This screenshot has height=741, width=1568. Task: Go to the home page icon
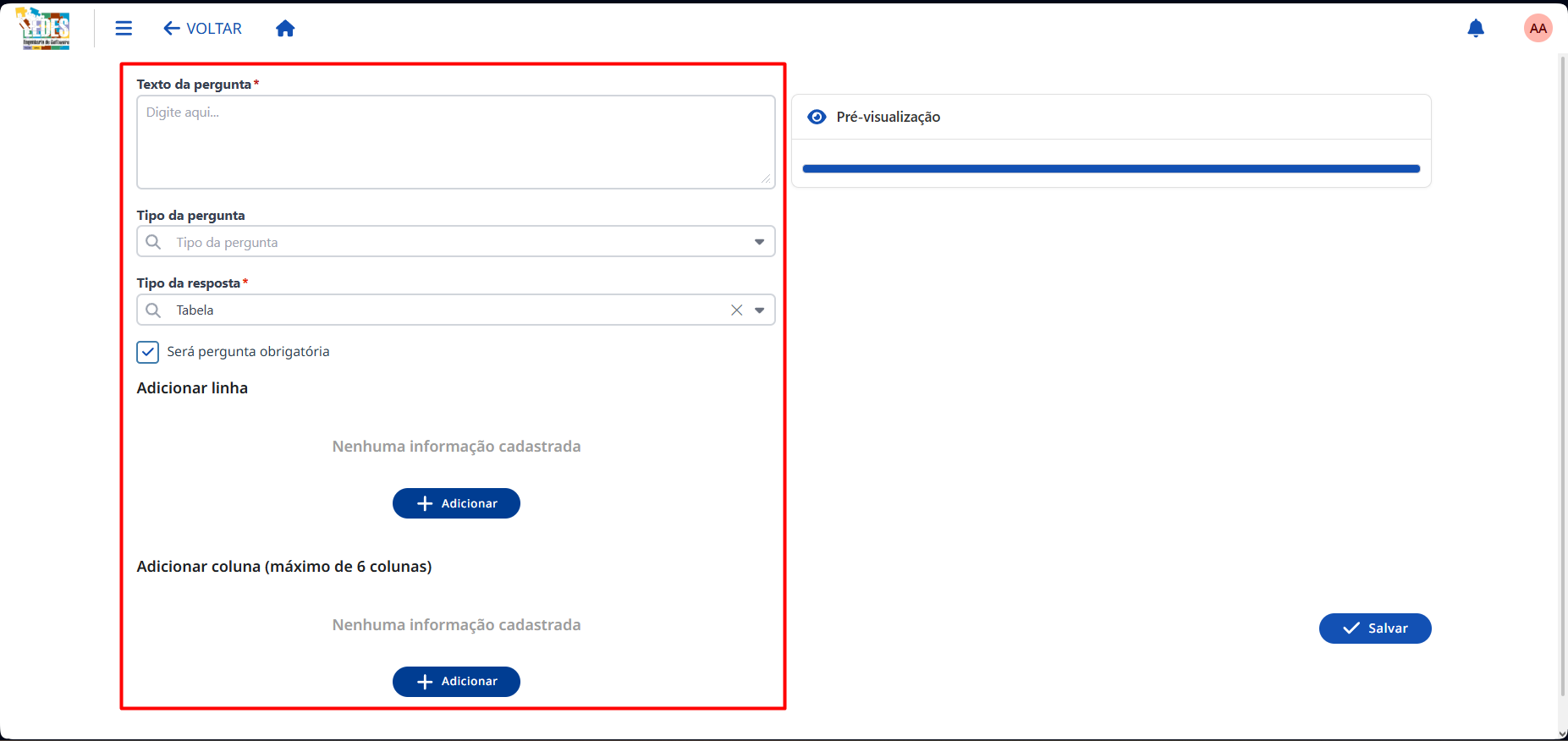tap(285, 29)
